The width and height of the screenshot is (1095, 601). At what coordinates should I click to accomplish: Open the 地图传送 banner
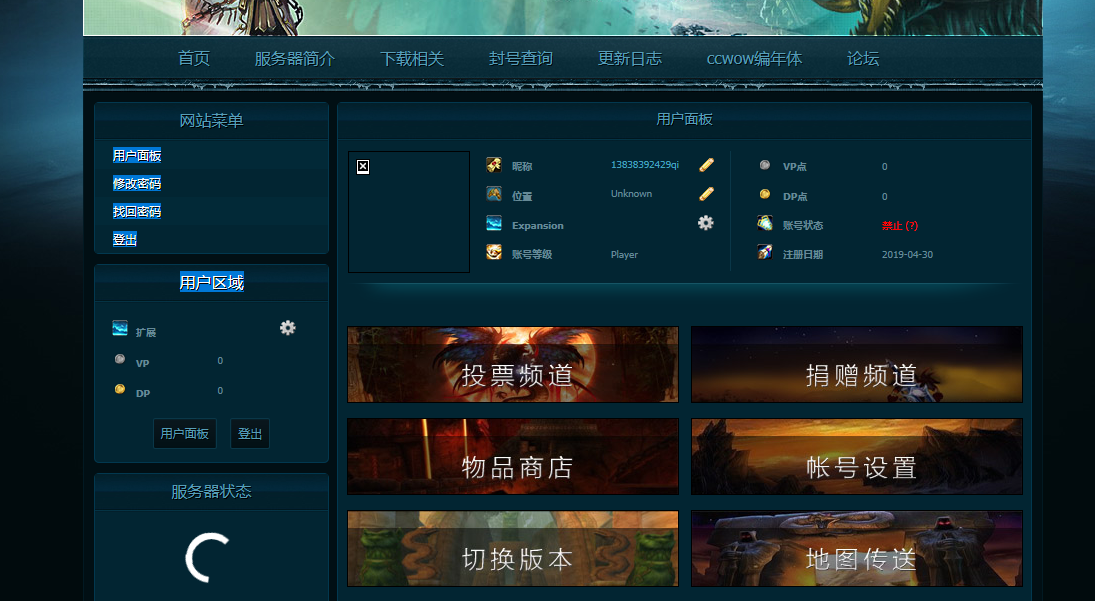(x=856, y=548)
